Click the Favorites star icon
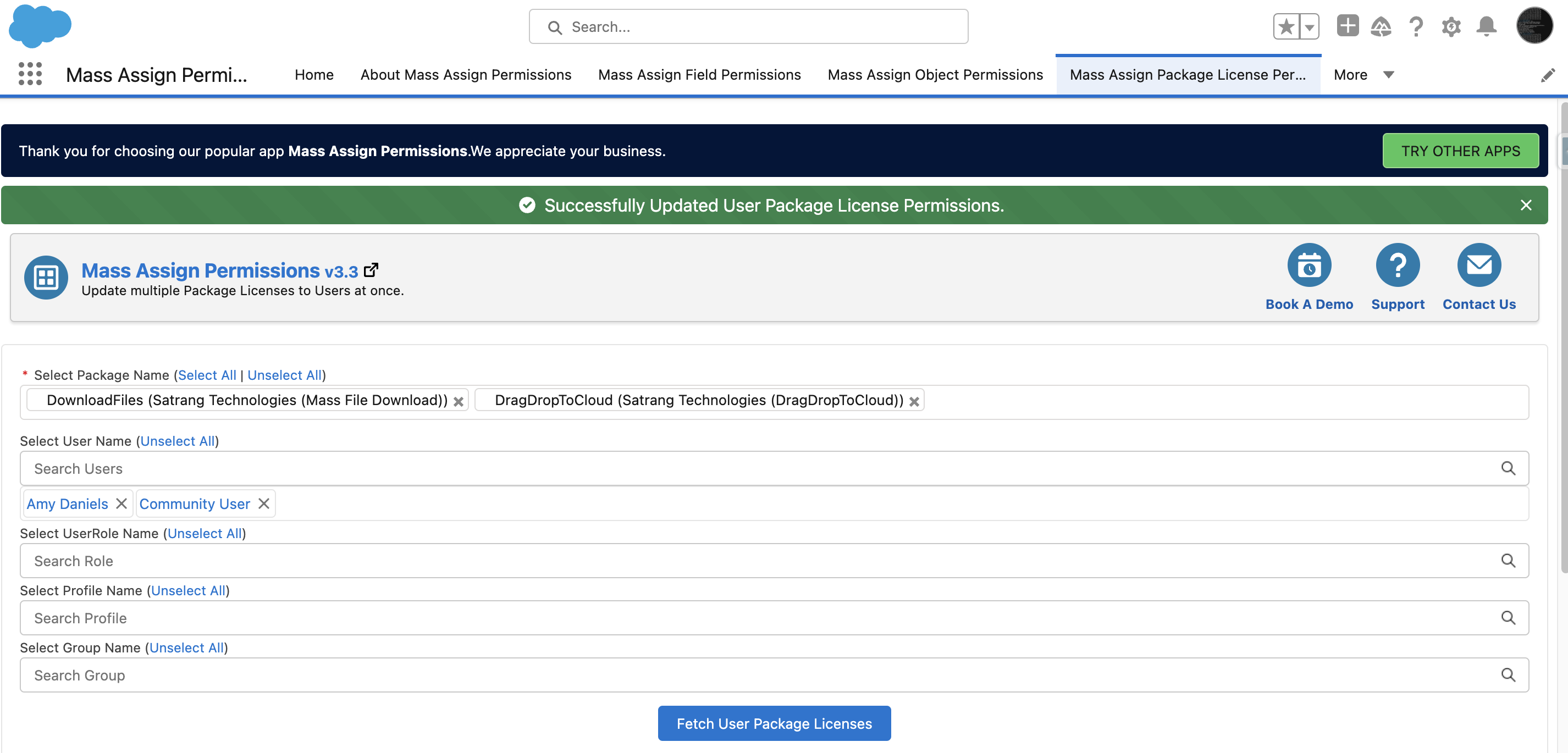Screen dimensions: 1568x753 (x=1285, y=27)
